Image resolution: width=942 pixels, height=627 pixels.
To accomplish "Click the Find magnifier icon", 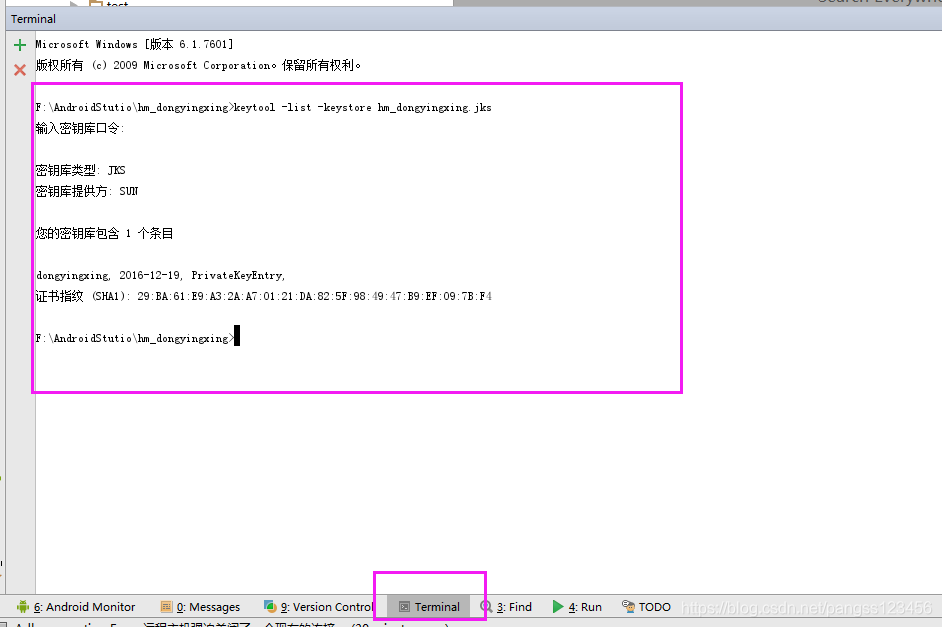I will click(x=486, y=607).
